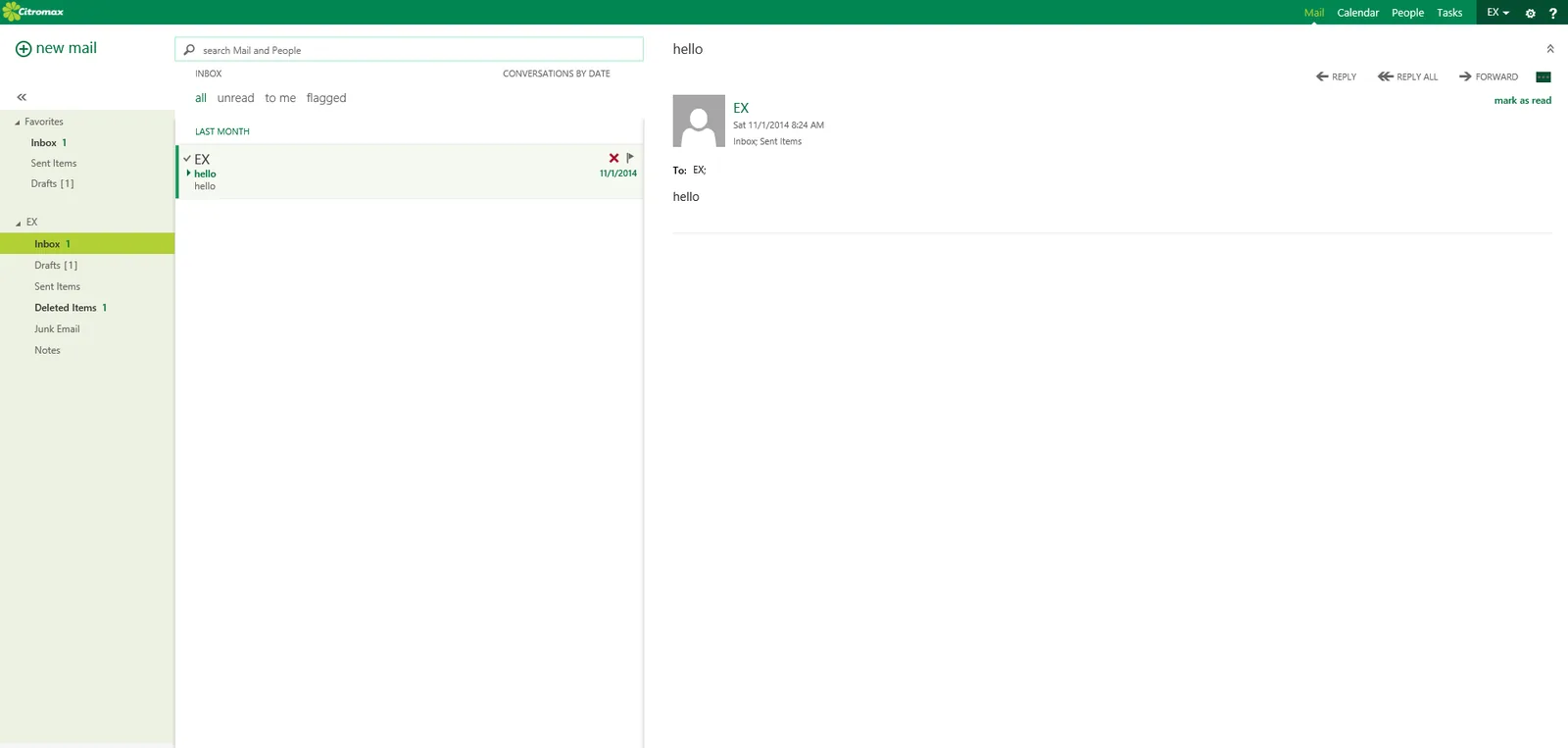Switch to Mail module

pyautogui.click(x=1314, y=13)
